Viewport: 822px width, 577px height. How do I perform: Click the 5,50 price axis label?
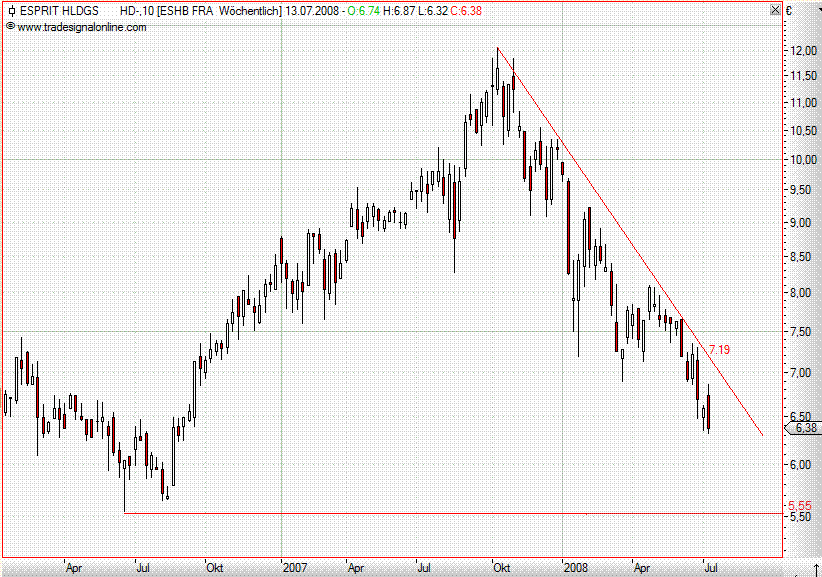click(801, 517)
